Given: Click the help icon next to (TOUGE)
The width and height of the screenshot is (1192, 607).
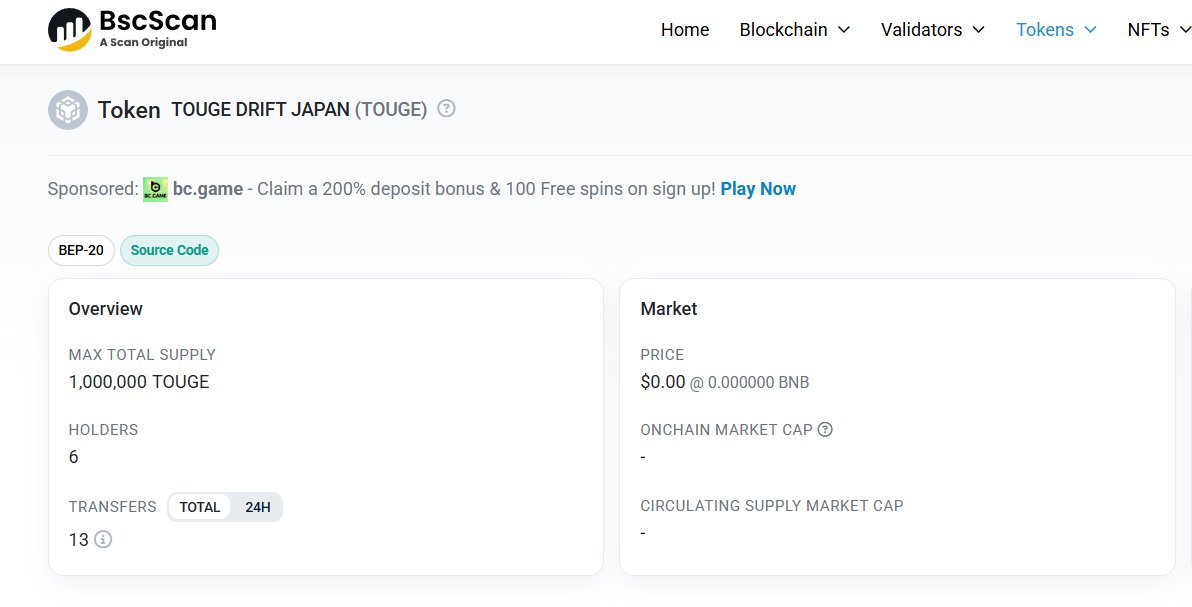Looking at the screenshot, I should point(447,109).
